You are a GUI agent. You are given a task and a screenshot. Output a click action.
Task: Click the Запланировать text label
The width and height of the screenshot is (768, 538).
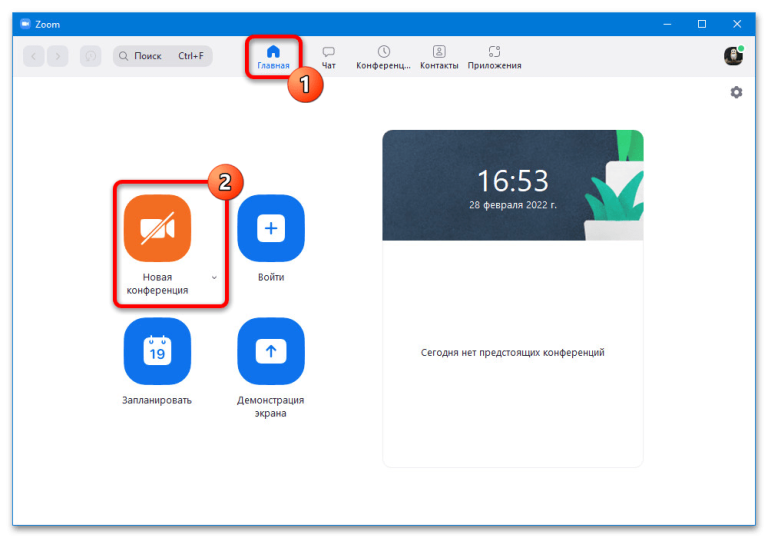(157, 400)
